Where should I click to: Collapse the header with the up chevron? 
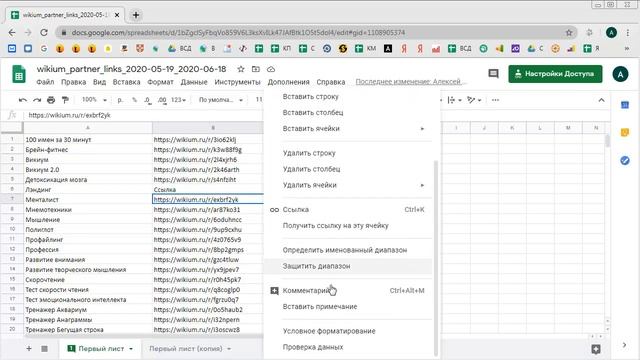tap(601, 100)
